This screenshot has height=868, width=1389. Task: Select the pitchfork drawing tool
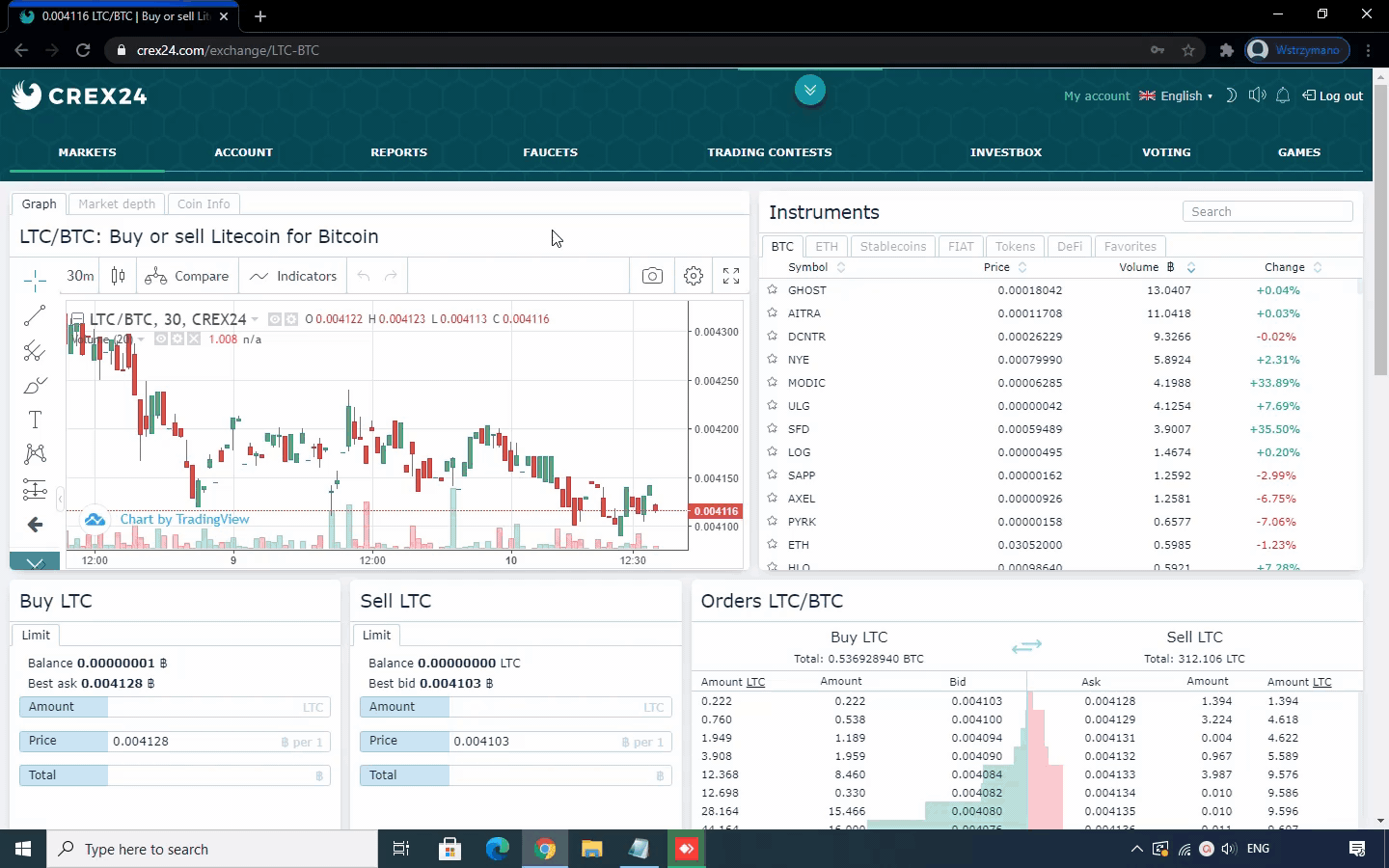point(35,350)
